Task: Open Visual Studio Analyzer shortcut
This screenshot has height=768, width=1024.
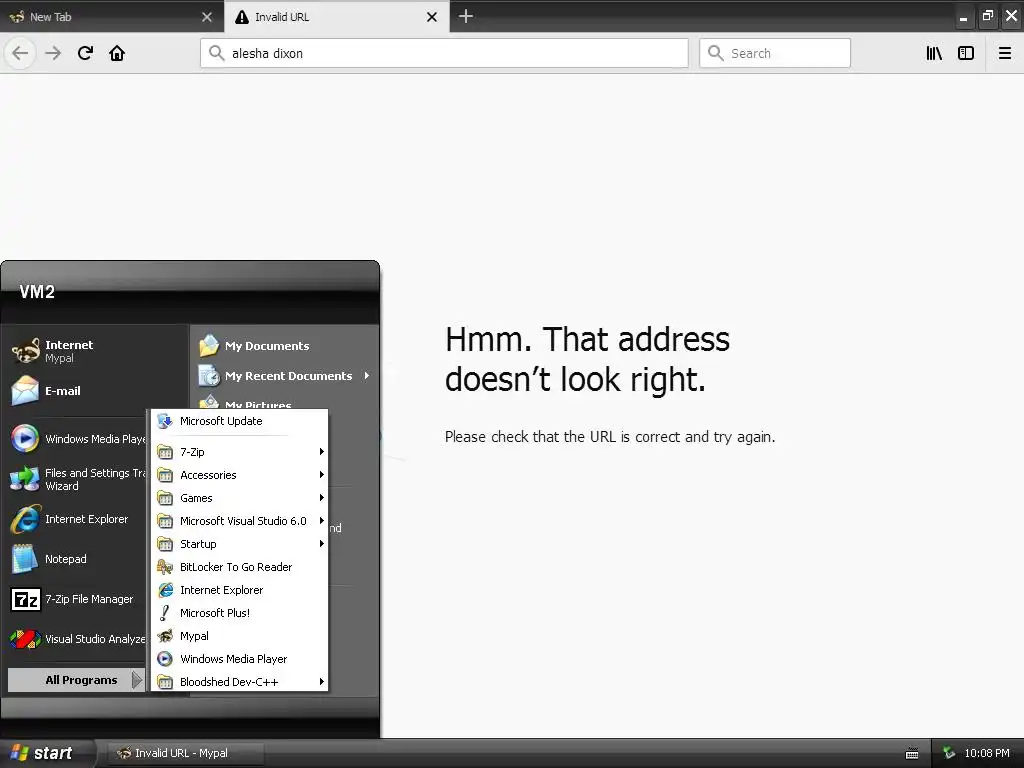Action: coord(78,639)
